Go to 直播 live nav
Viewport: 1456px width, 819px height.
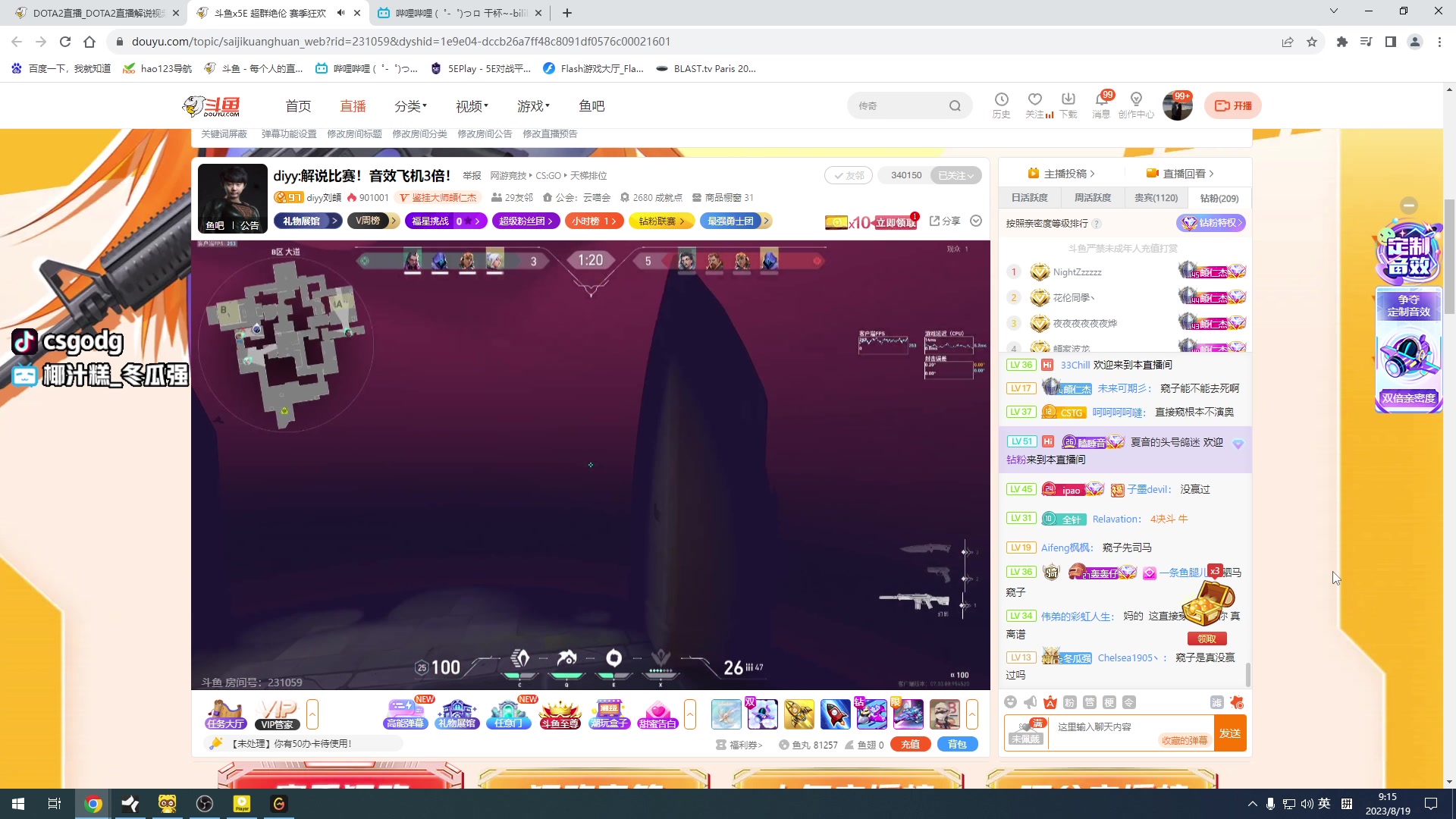(x=353, y=106)
